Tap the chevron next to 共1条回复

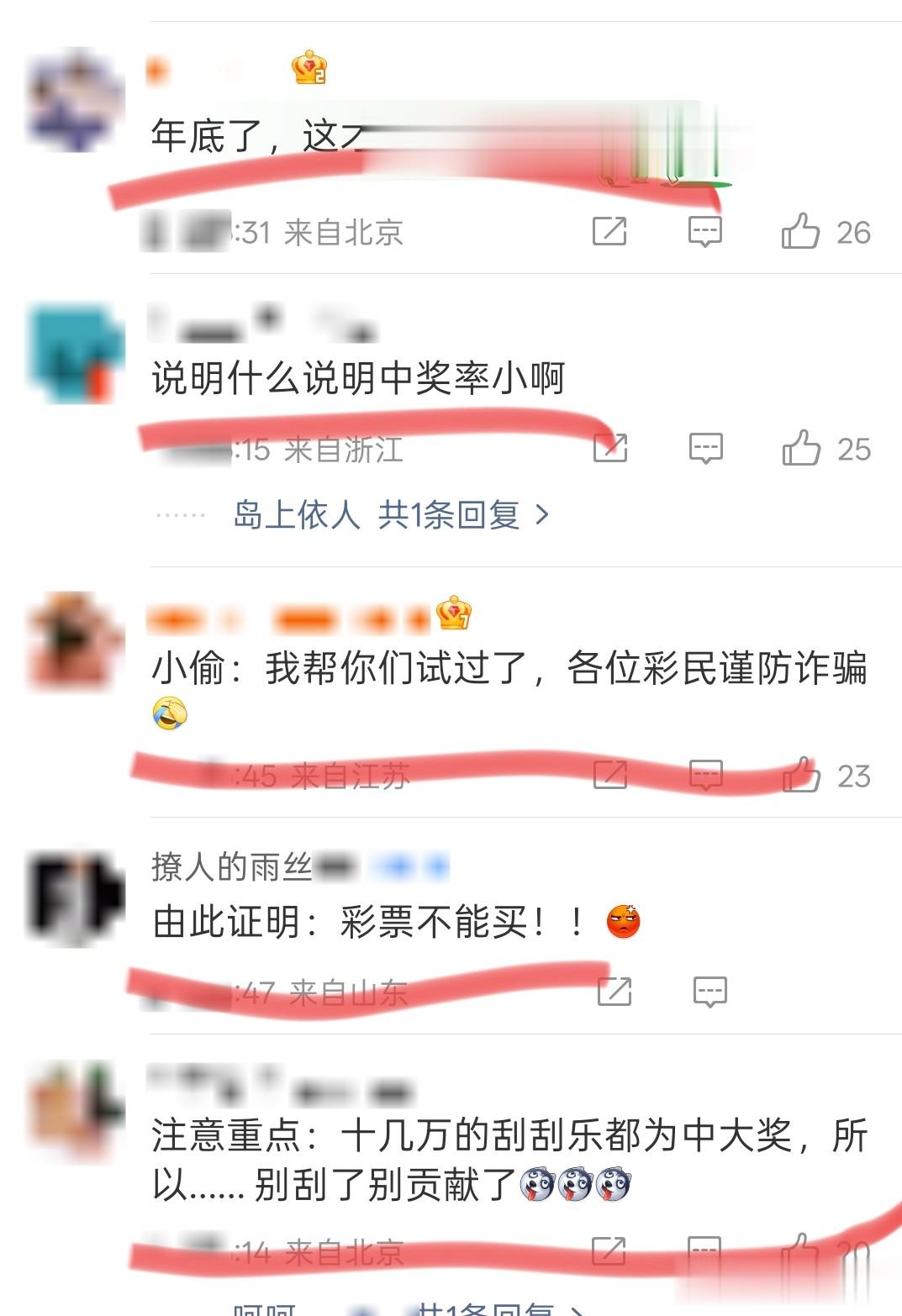[542, 514]
